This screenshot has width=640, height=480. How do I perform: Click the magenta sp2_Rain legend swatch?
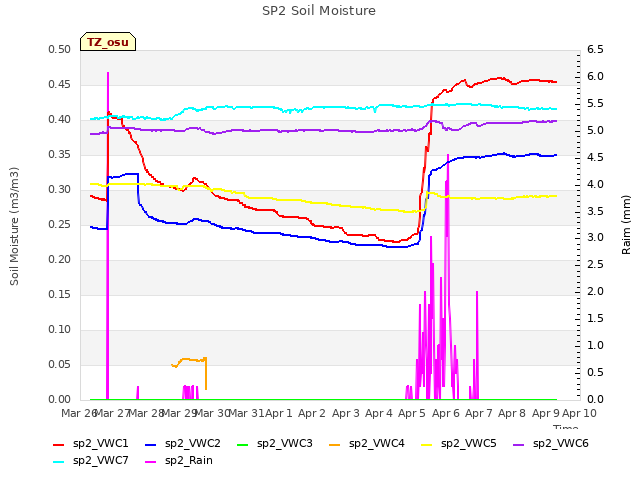tap(151, 462)
